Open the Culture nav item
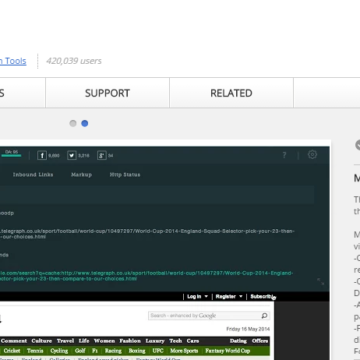The image size is (360, 360). click(x=42, y=341)
